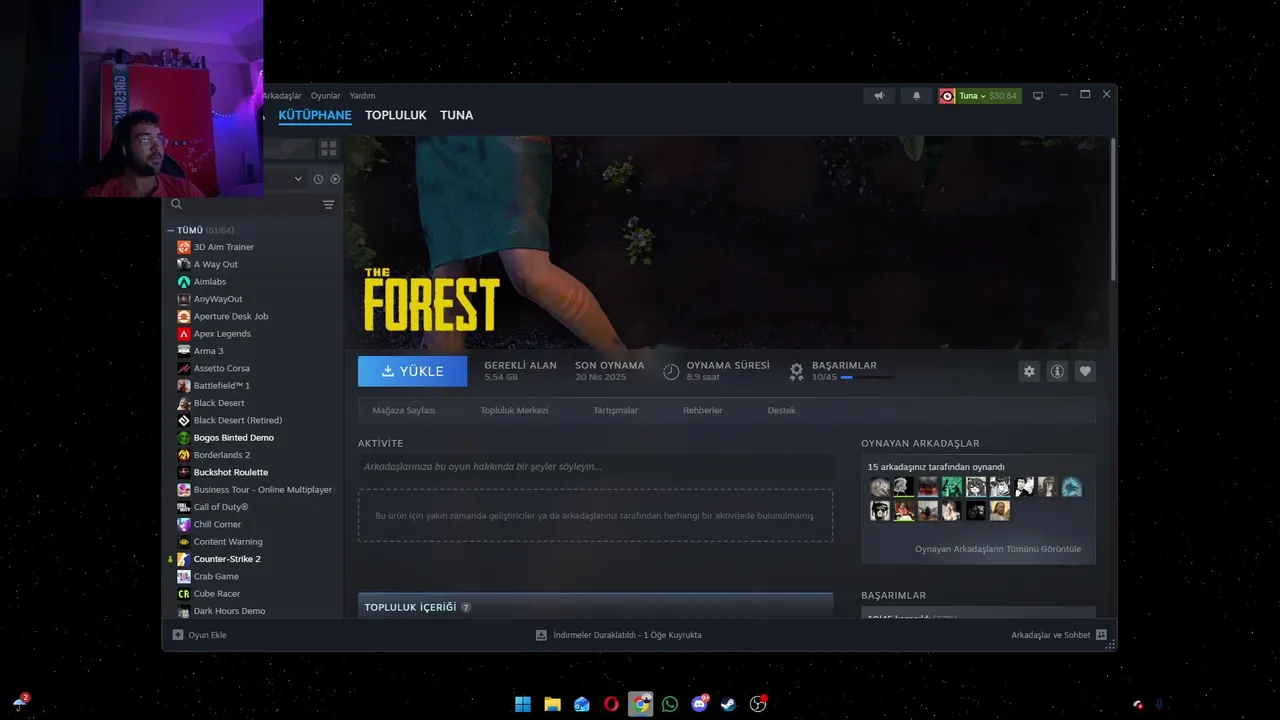Launch Opera browser from taskbar
This screenshot has width=1280, height=720.
coord(611,704)
